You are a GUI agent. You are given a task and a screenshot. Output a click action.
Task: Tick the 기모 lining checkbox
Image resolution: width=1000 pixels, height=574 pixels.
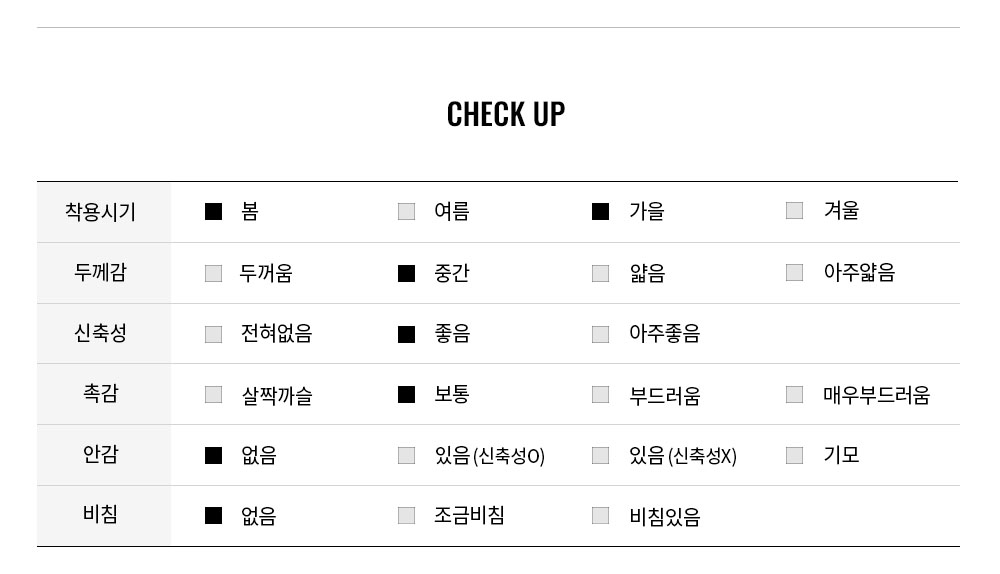pos(794,455)
